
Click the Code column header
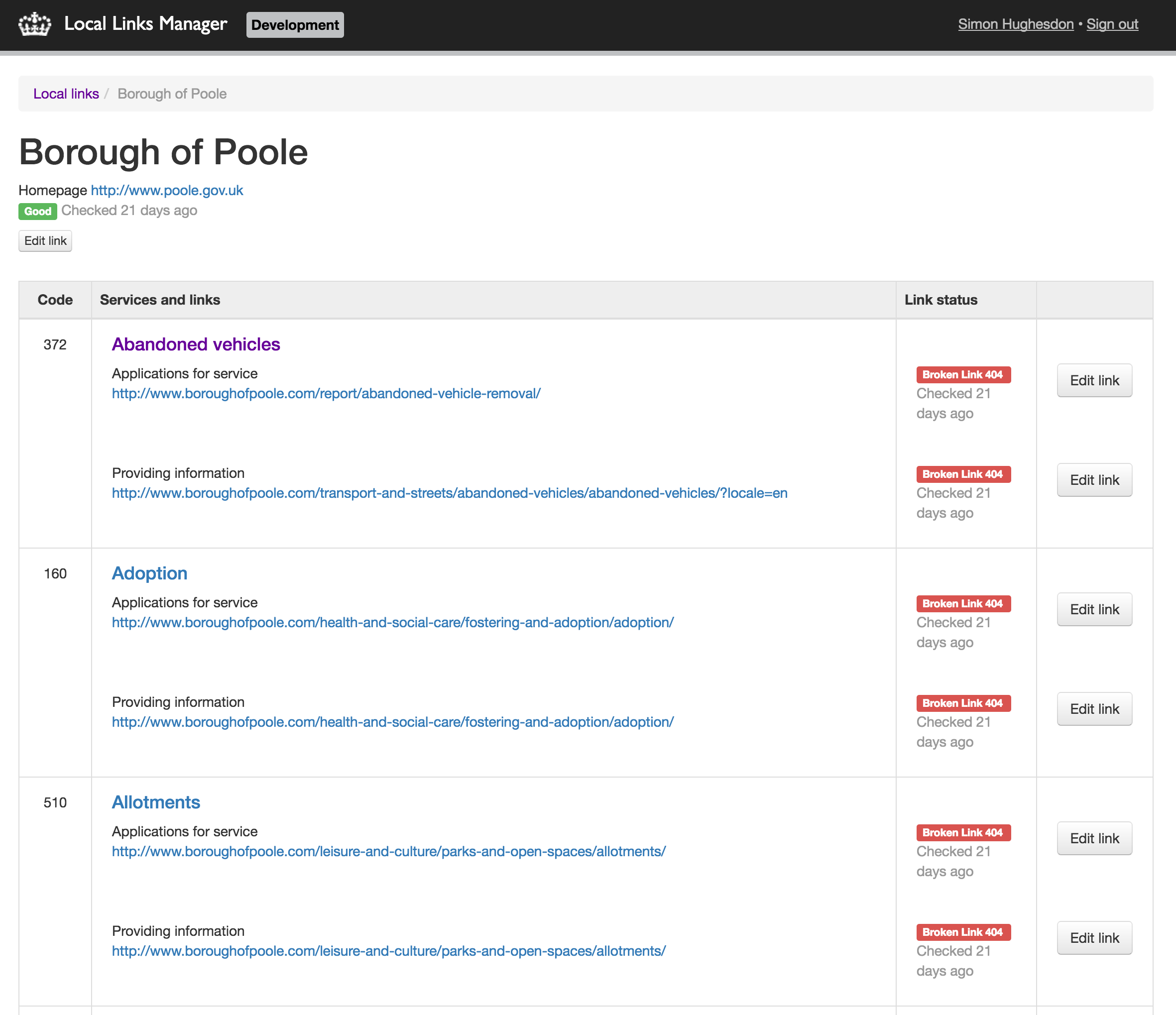tap(55, 300)
